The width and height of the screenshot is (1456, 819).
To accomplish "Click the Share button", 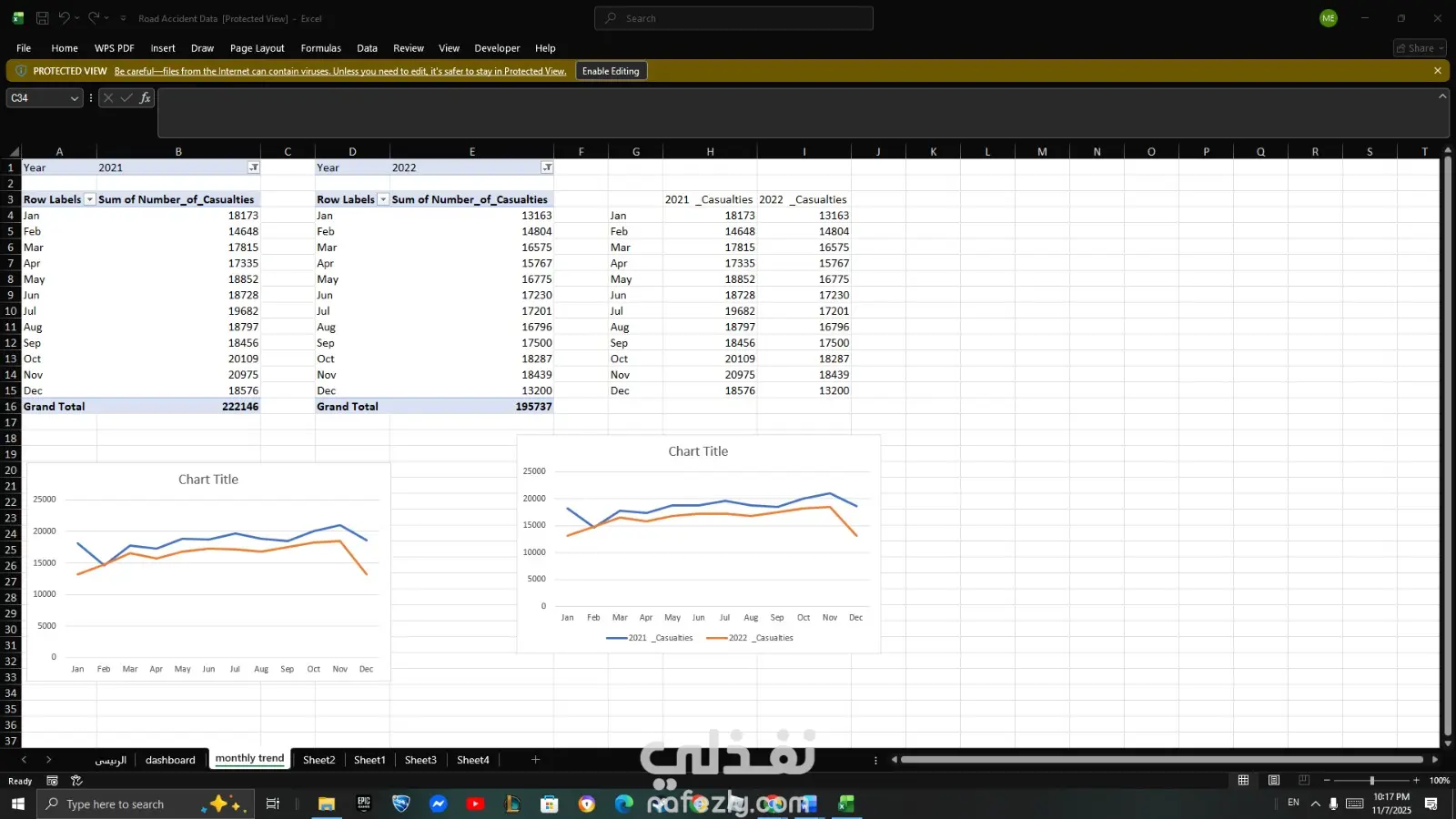I will 1420,48.
